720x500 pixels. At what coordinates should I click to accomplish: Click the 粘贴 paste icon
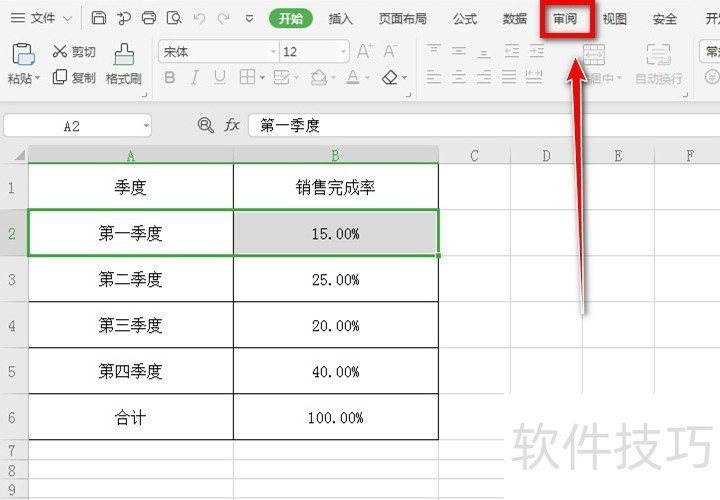click(23, 54)
